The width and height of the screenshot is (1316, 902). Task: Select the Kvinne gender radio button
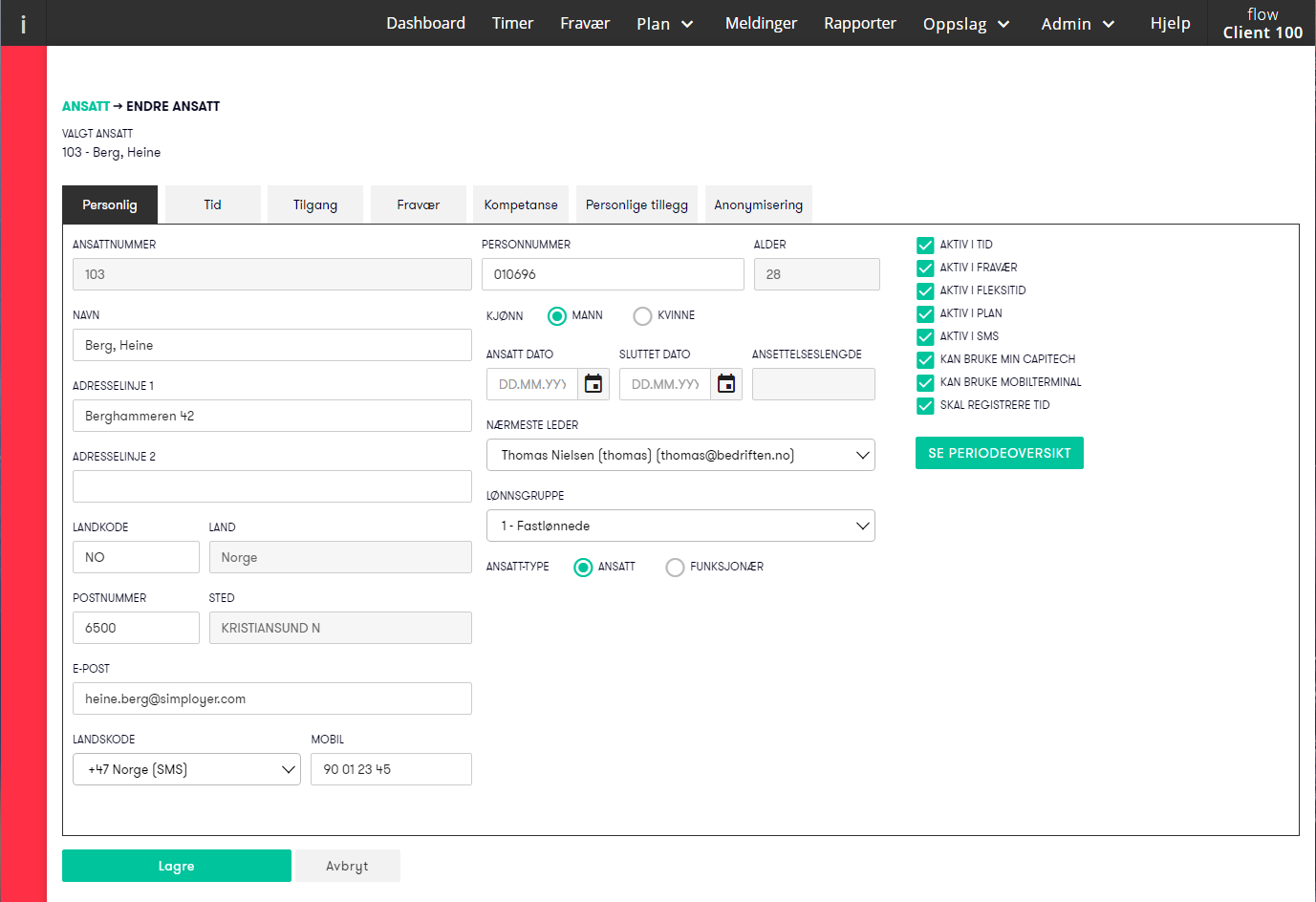pyautogui.click(x=642, y=315)
